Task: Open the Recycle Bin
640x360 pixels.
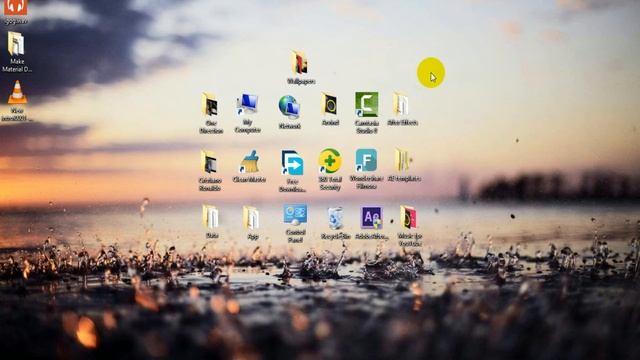Action: (x=336, y=218)
